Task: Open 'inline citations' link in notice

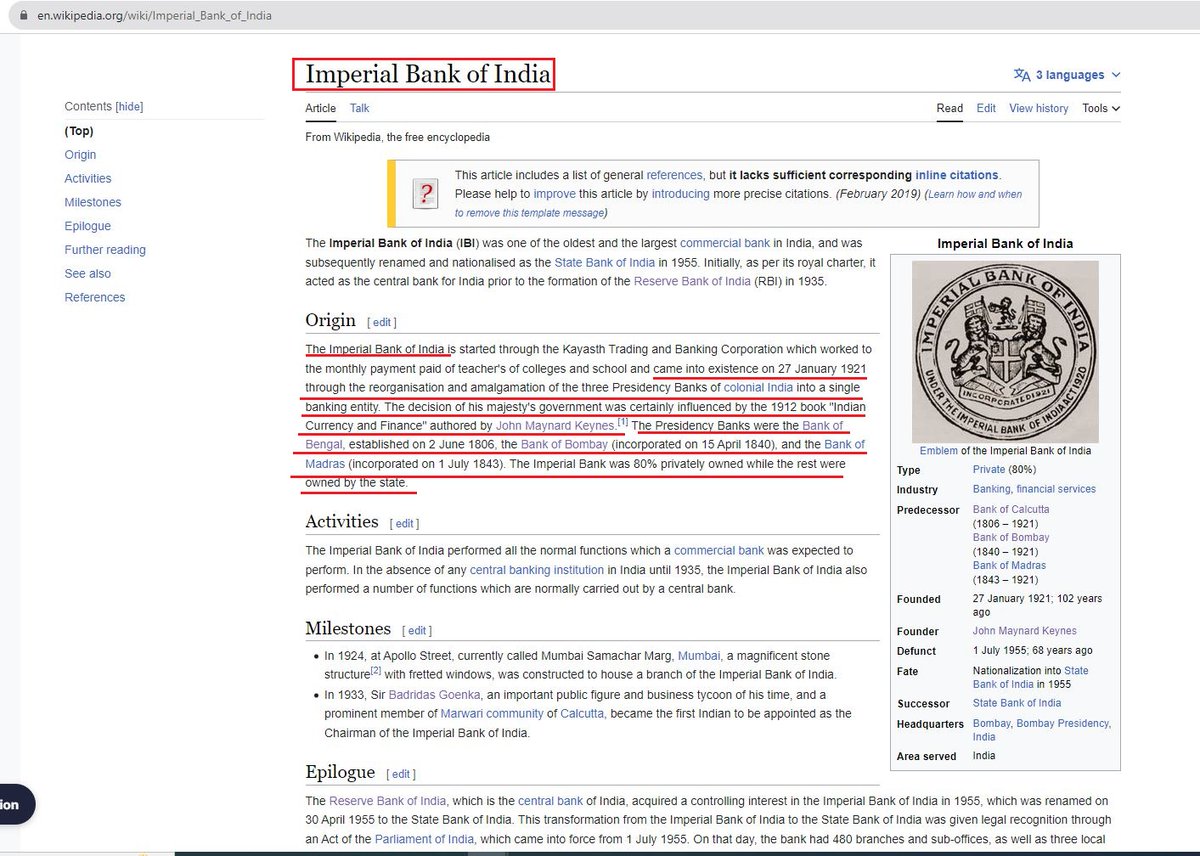Action: click(x=957, y=175)
